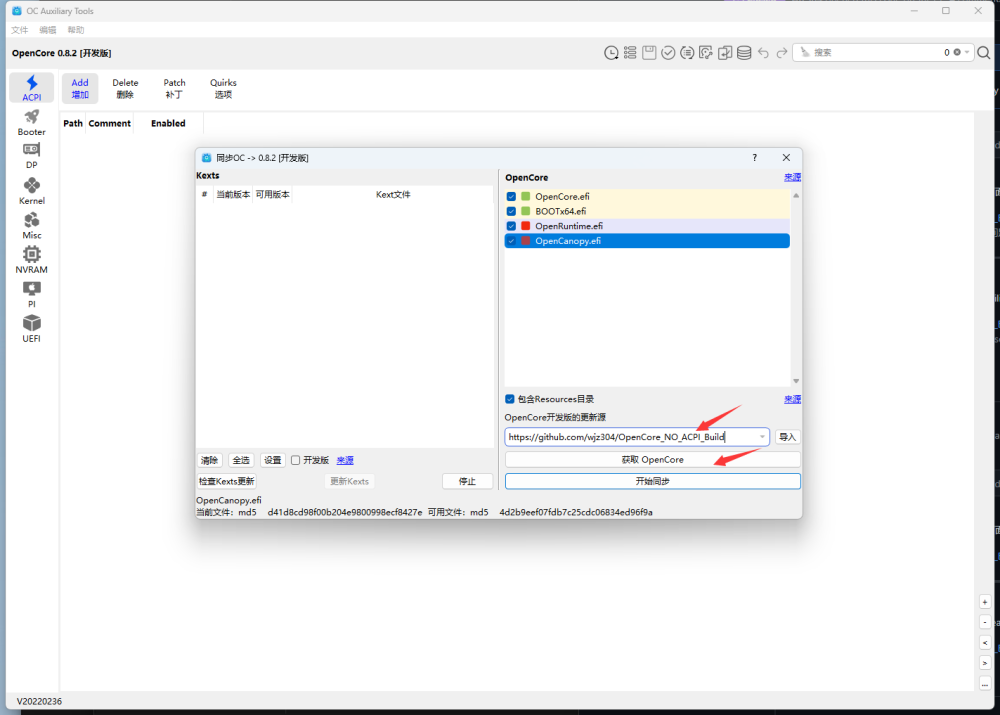Switch to the Add 增加 tab
The width and height of the screenshot is (1000, 715).
coord(80,88)
